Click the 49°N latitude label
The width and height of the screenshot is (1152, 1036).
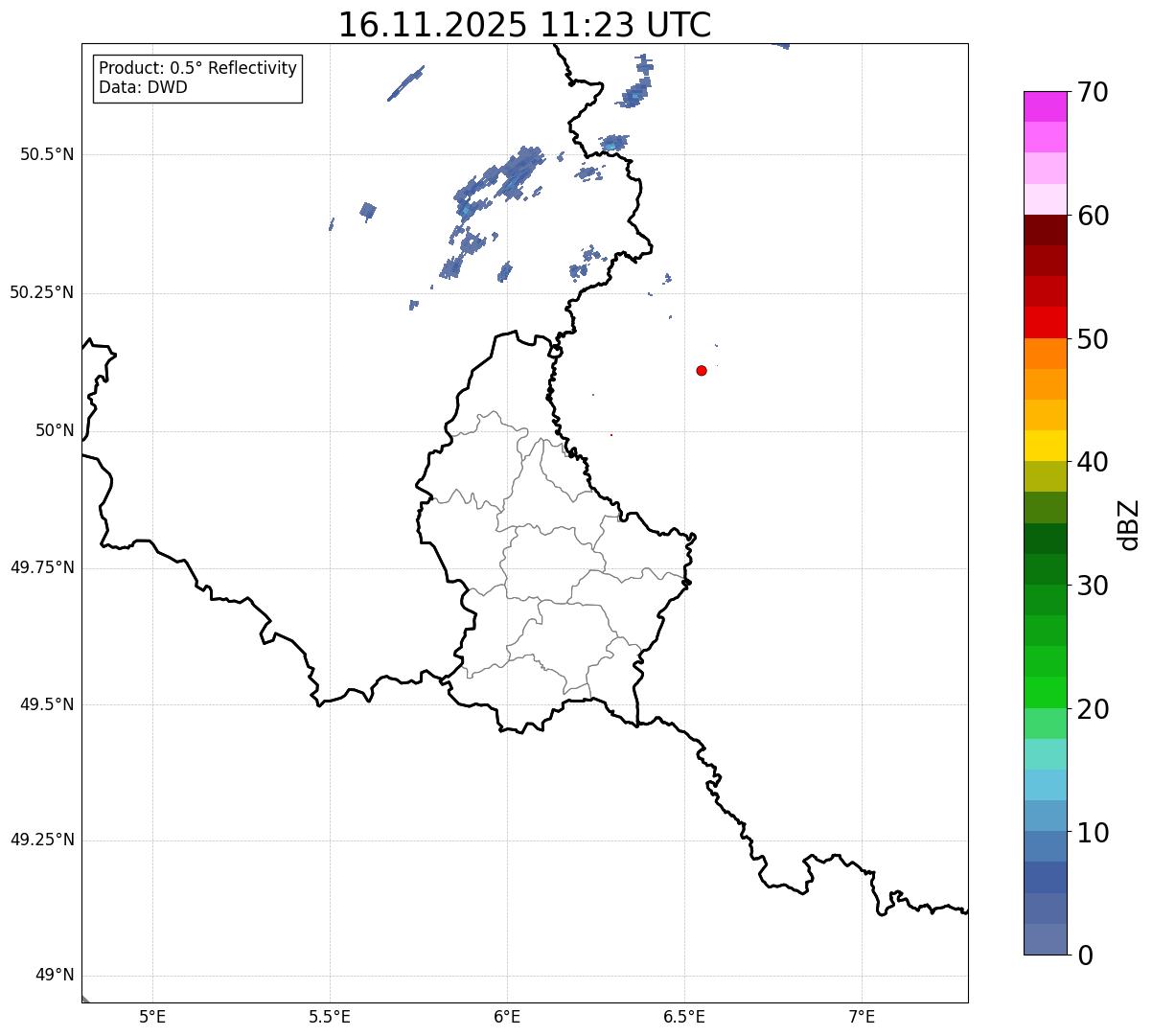(x=55, y=976)
